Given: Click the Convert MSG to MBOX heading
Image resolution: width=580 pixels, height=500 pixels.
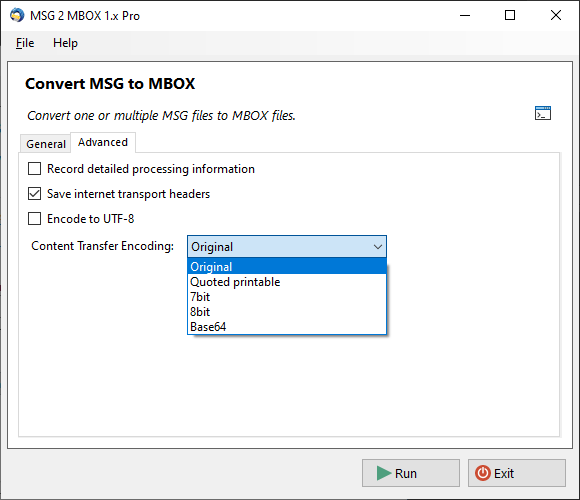Looking at the screenshot, I should pos(110,84).
